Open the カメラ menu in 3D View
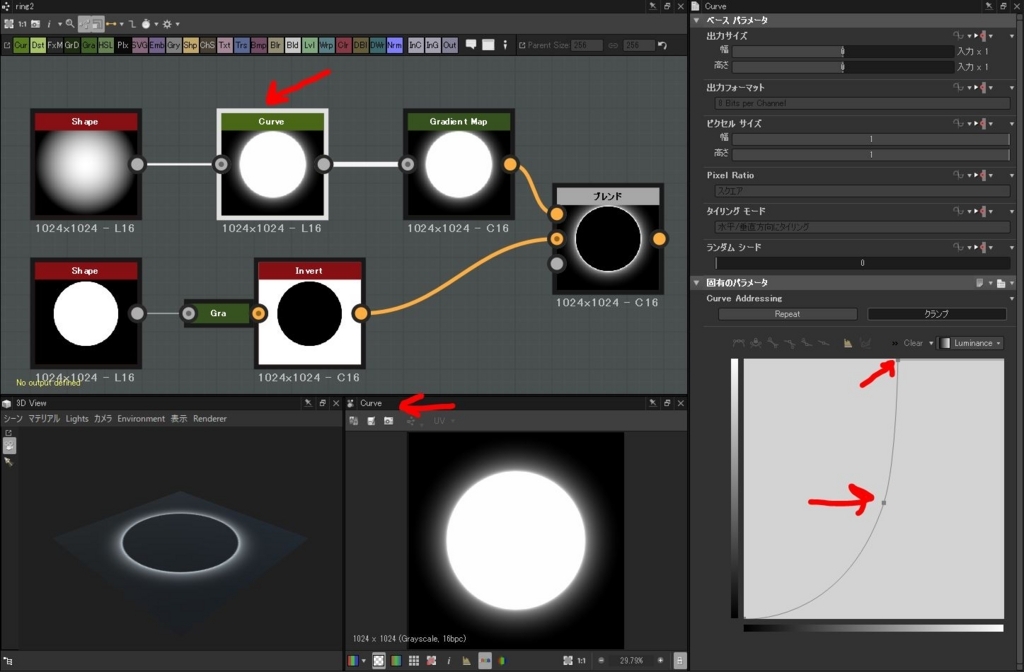Viewport: 1024px width, 672px height. tap(103, 419)
